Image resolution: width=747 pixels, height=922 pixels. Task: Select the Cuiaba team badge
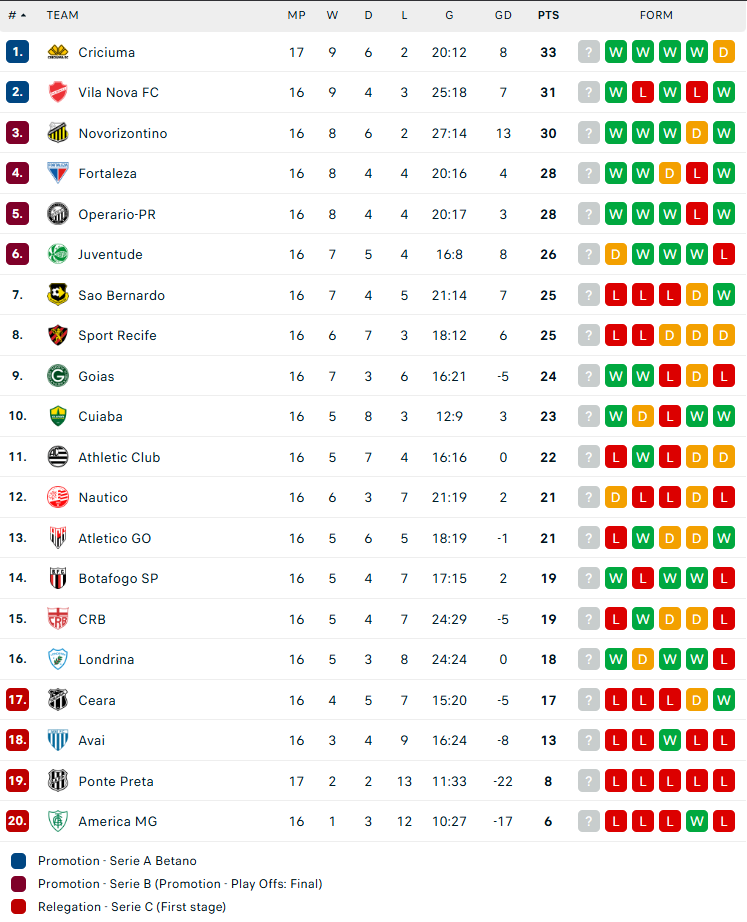[58, 416]
